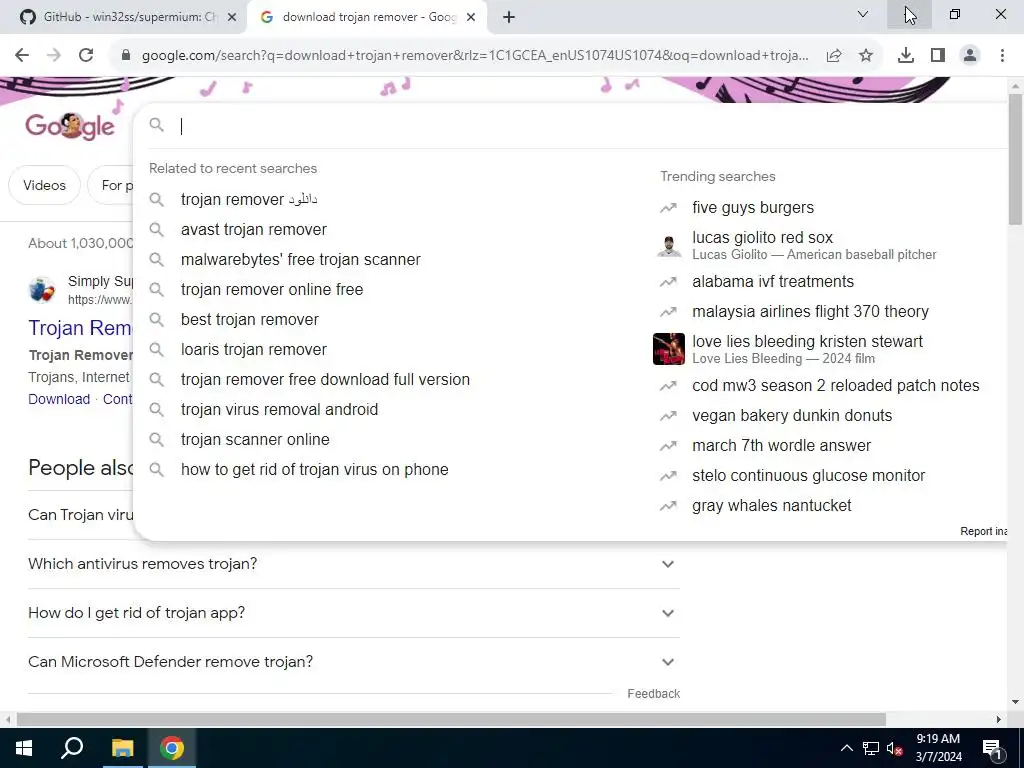Open File Explorer from taskbar
The image size is (1024, 768).
pos(122,748)
